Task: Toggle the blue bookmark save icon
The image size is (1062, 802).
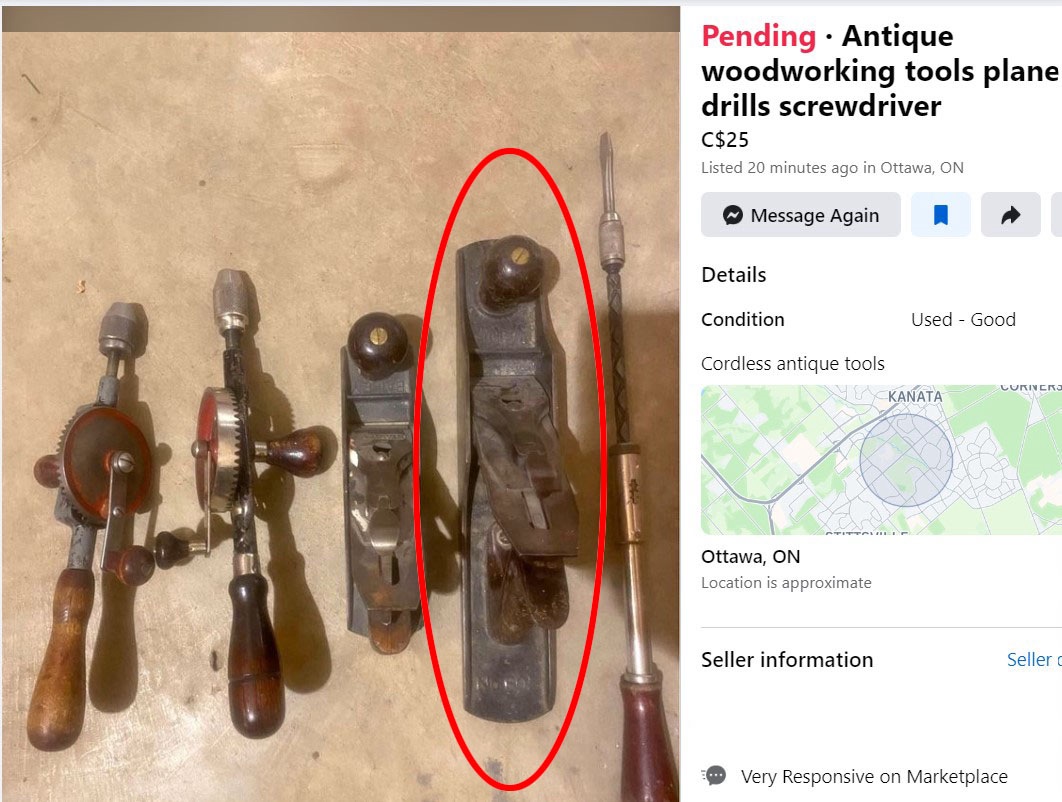Action: [x=941, y=215]
